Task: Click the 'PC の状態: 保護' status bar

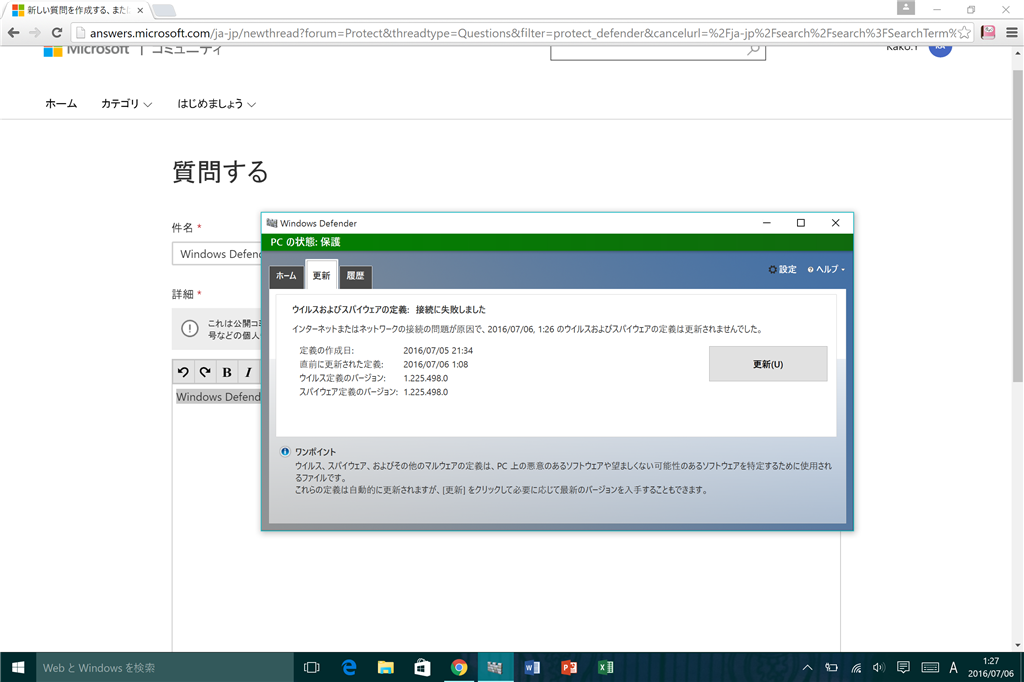Action: pyautogui.click(x=557, y=242)
